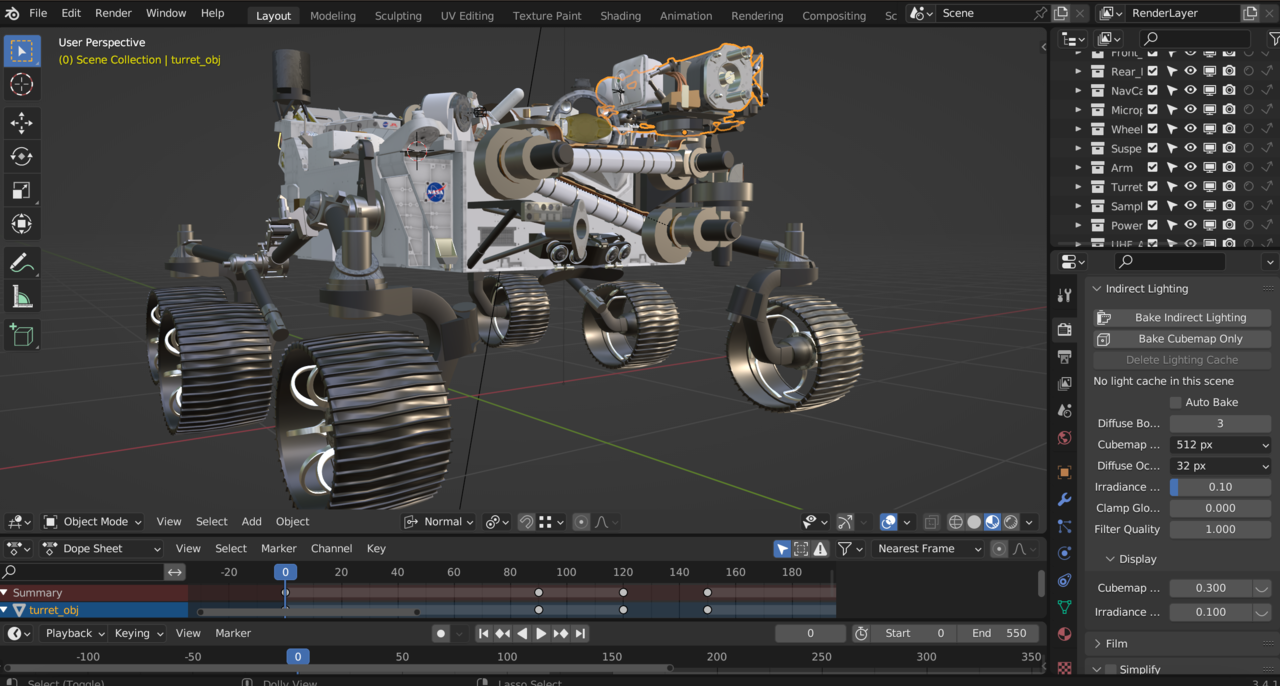Toggle X-Ray in viewport header

[931, 522]
